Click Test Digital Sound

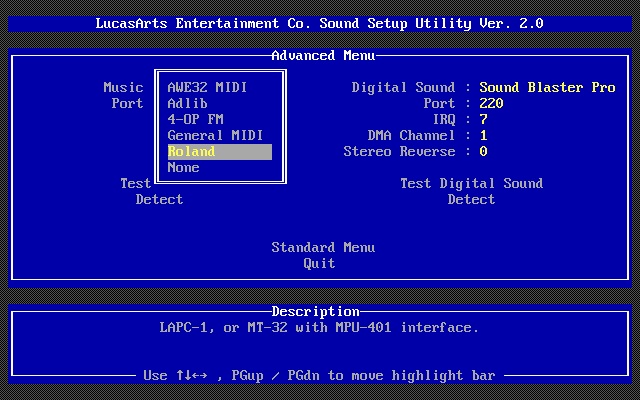[471, 183]
